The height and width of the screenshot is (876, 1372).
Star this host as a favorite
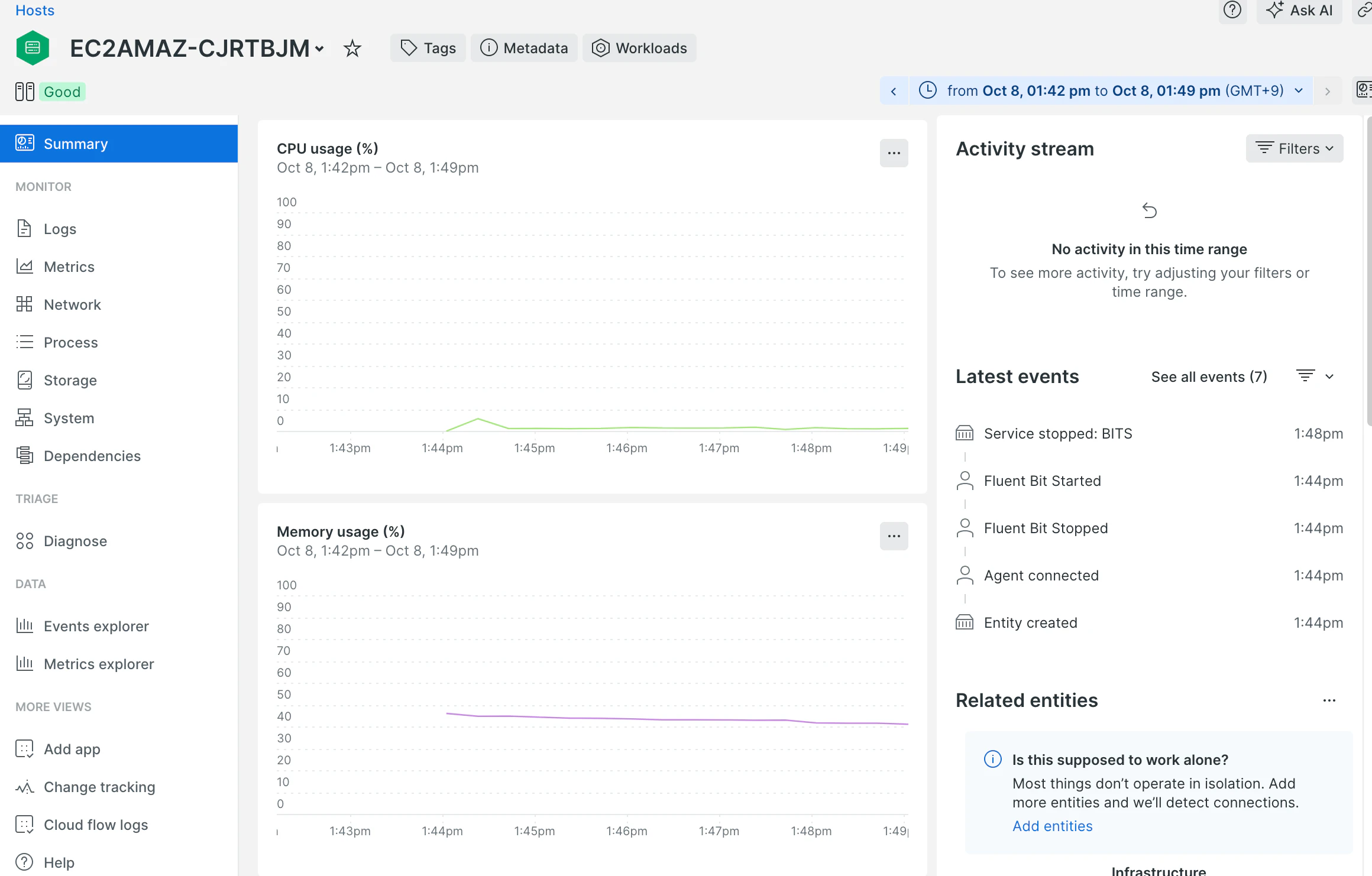(x=352, y=48)
